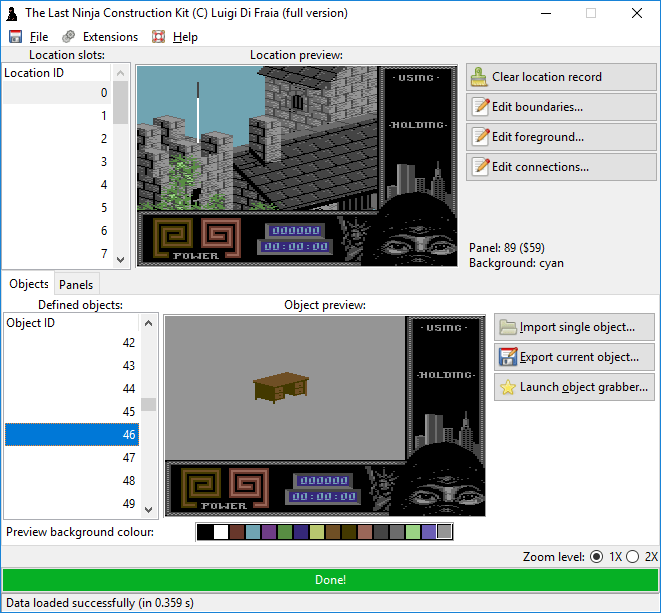Select Object ID 44 in defined objects

click(72, 389)
